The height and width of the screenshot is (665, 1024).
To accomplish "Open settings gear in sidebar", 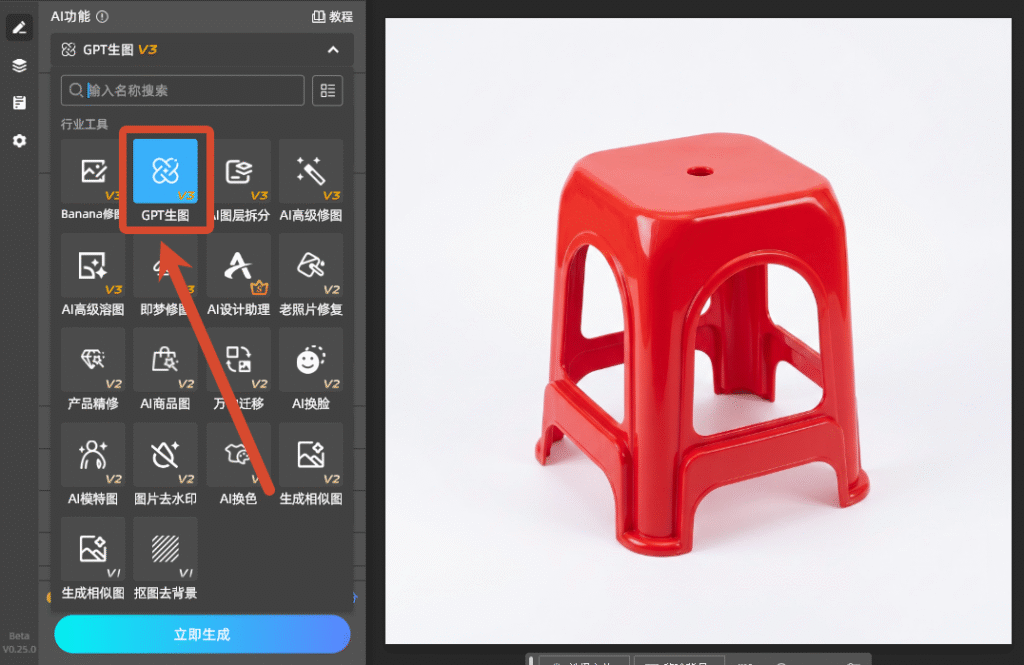I will tap(20, 140).
